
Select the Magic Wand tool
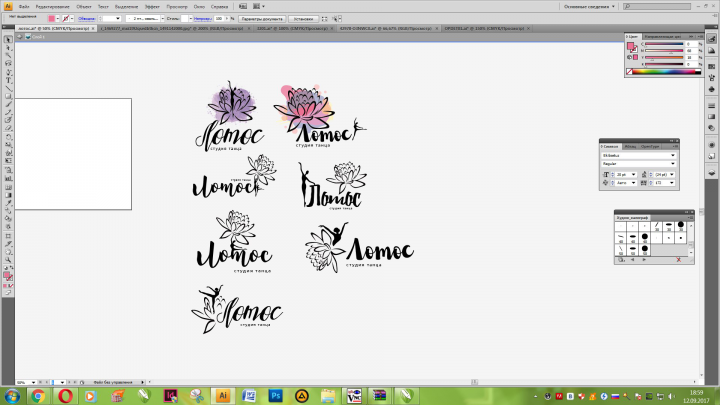click(8, 56)
